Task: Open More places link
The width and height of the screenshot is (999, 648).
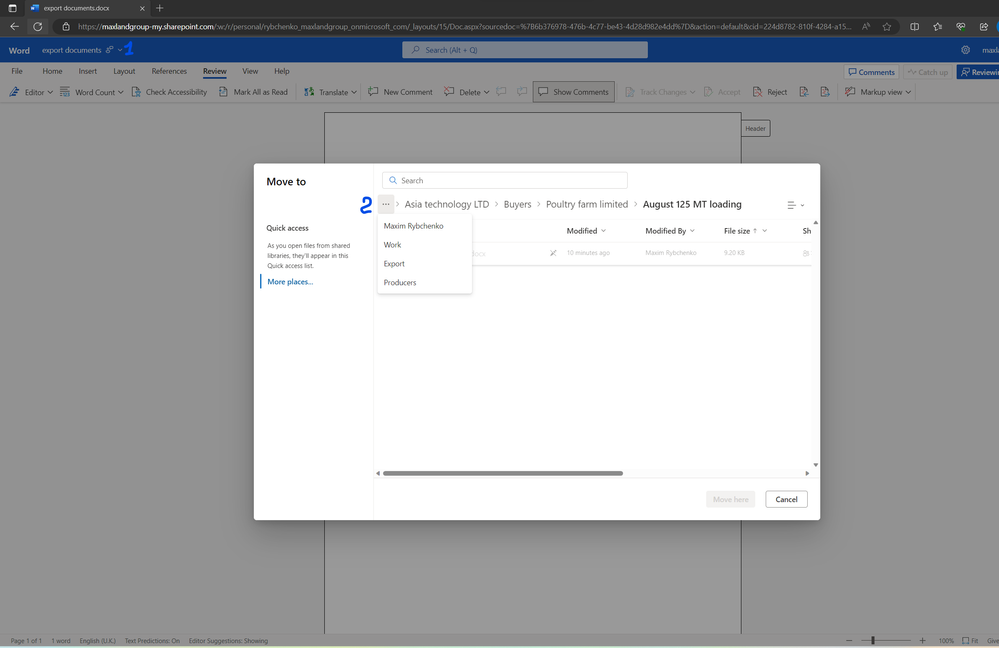Action: coord(290,282)
